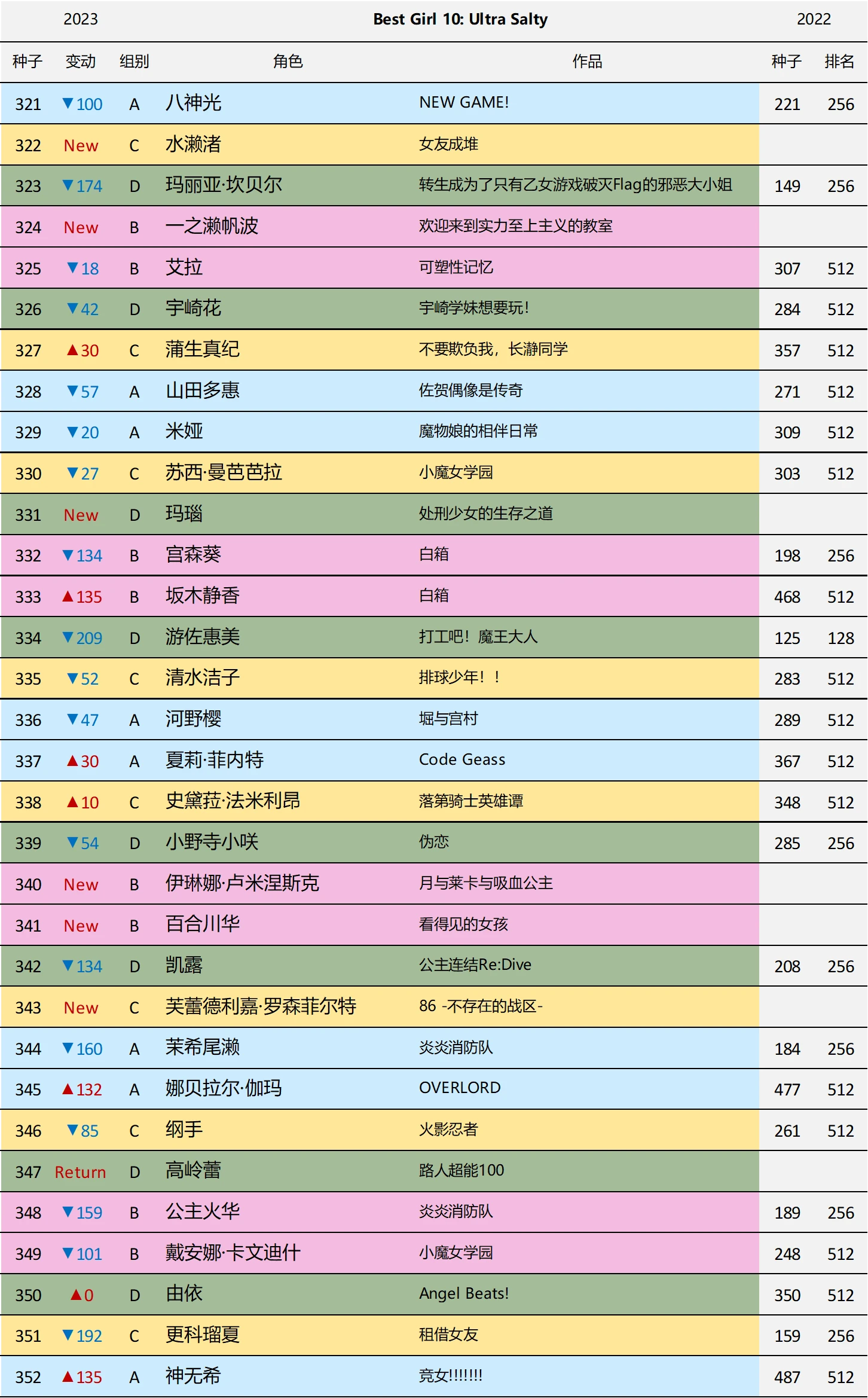Select work '伪恋'

pos(434,842)
